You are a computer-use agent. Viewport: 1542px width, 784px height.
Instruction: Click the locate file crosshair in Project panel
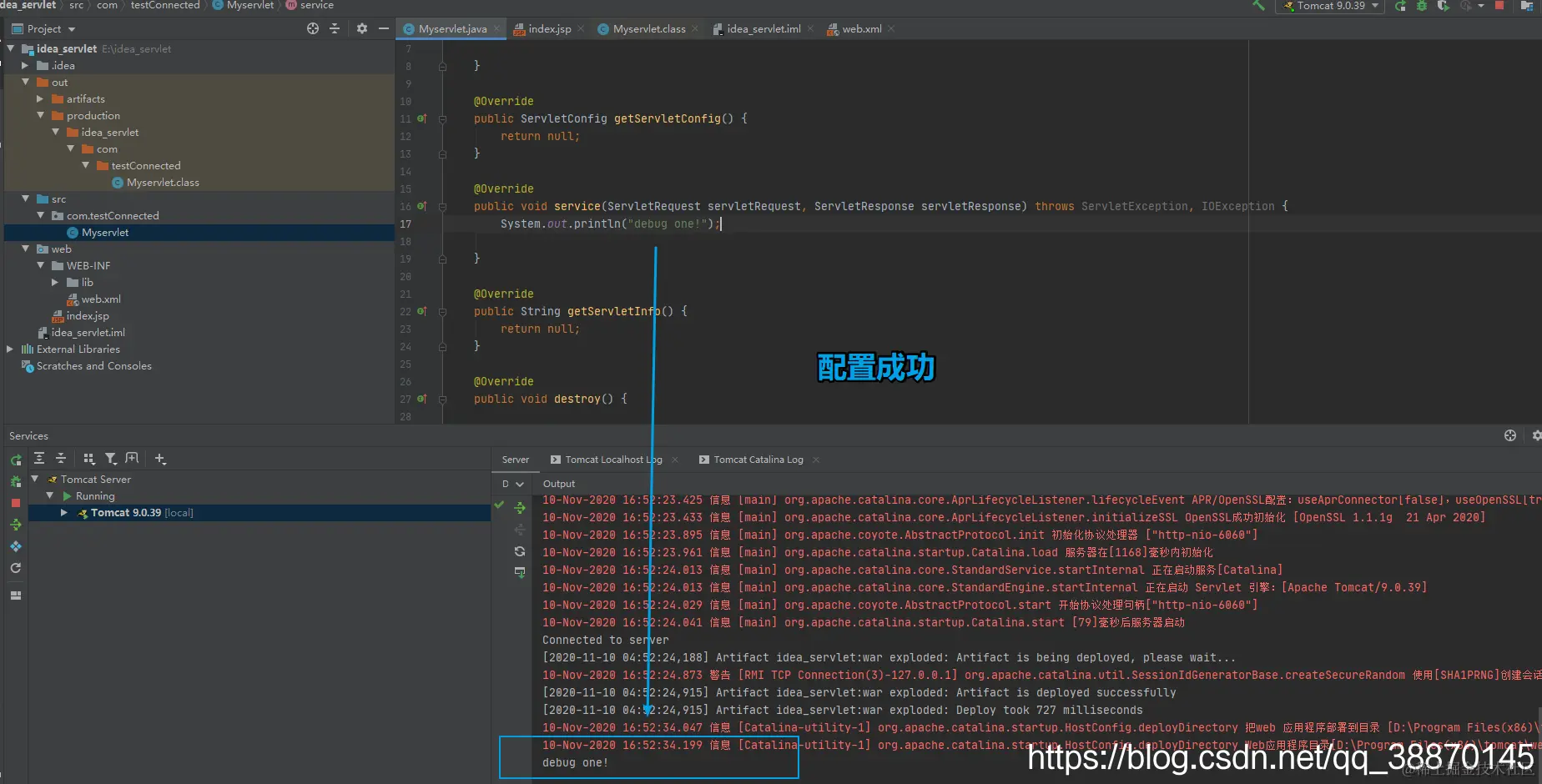[313, 28]
